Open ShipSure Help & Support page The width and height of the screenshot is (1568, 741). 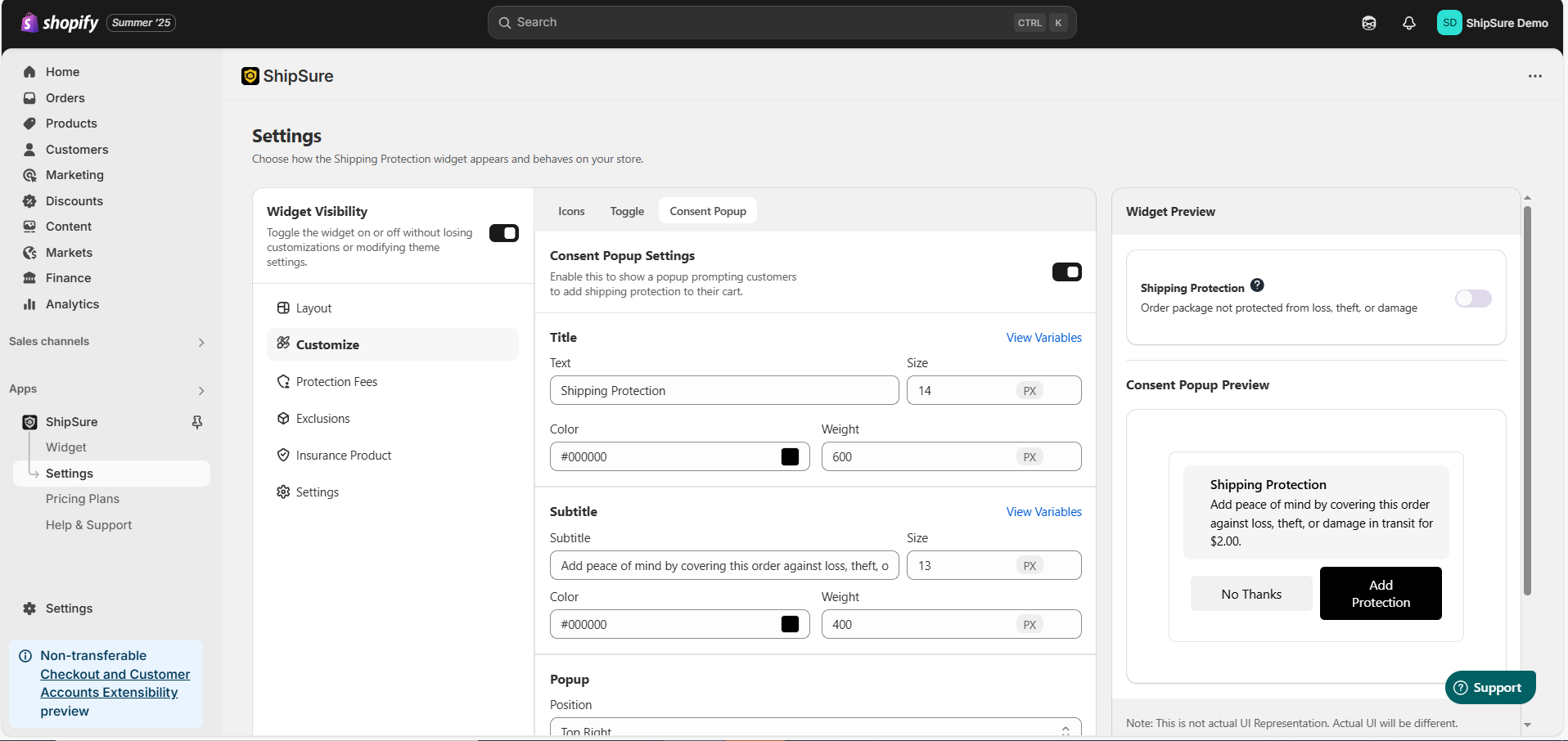click(88, 525)
